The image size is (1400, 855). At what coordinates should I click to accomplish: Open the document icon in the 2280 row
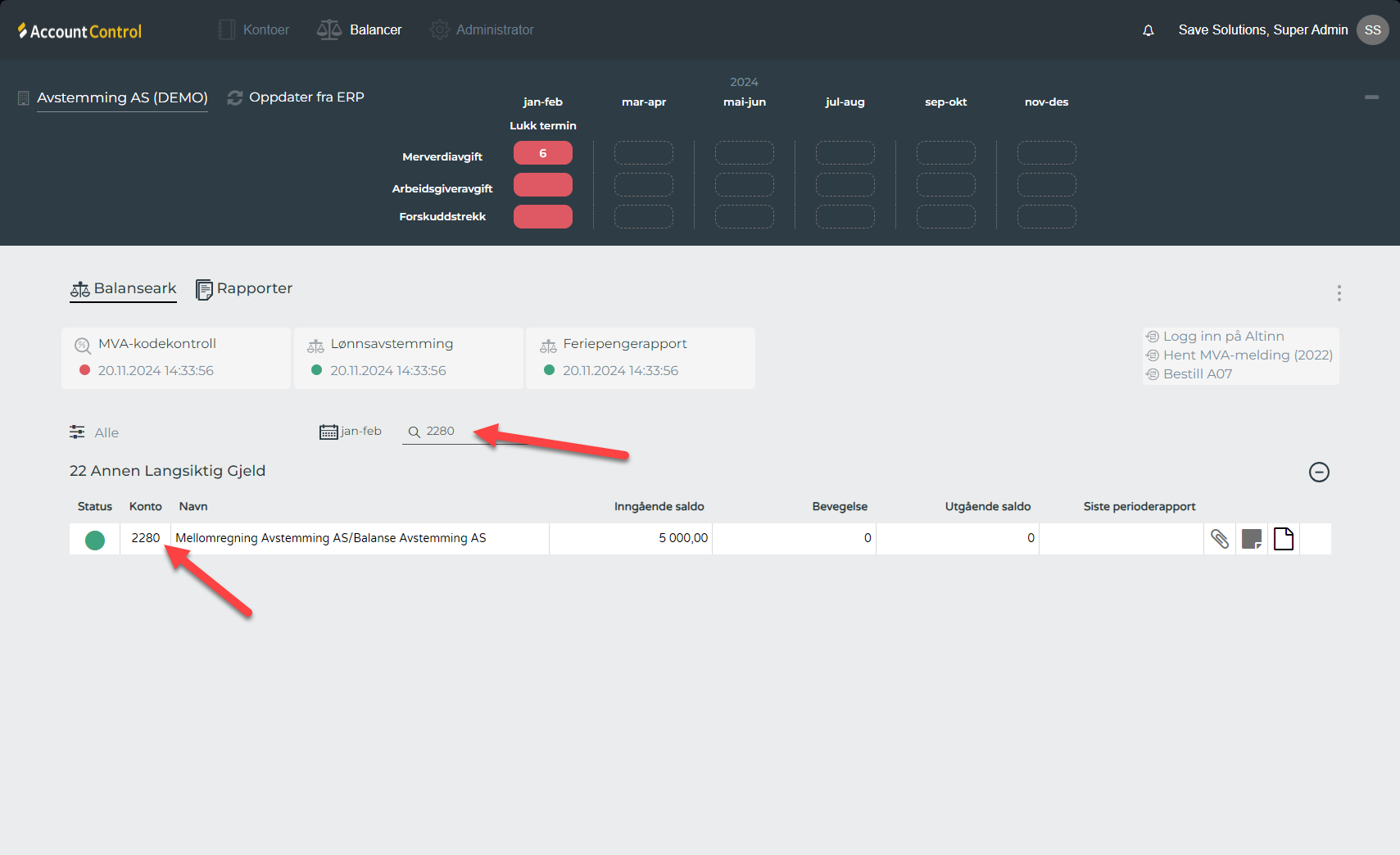pyautogui.click(x=1283, y=539)
